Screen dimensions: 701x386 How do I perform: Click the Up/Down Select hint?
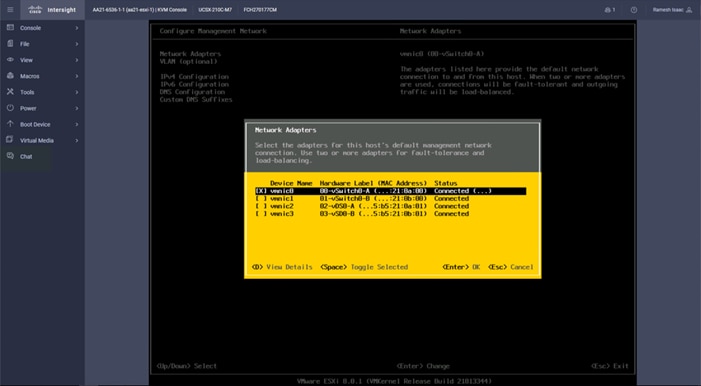click(187, 366)
